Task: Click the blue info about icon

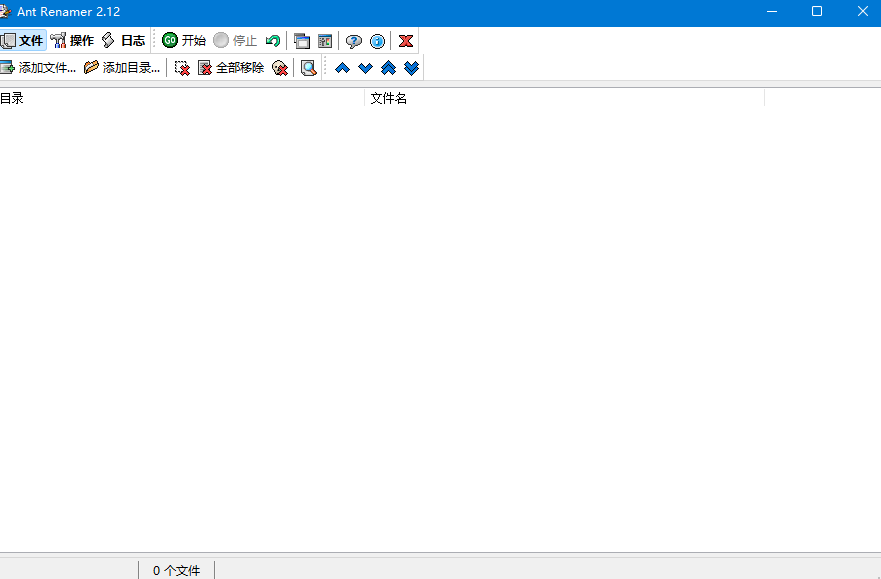Action: click(377, 40)
